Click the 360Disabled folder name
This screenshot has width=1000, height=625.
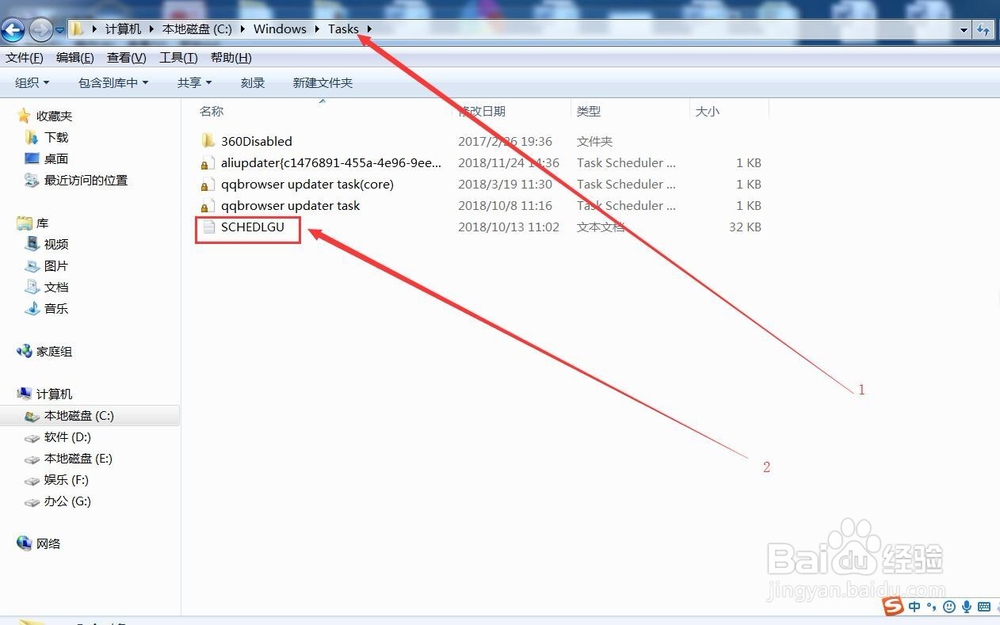[256, 141]
